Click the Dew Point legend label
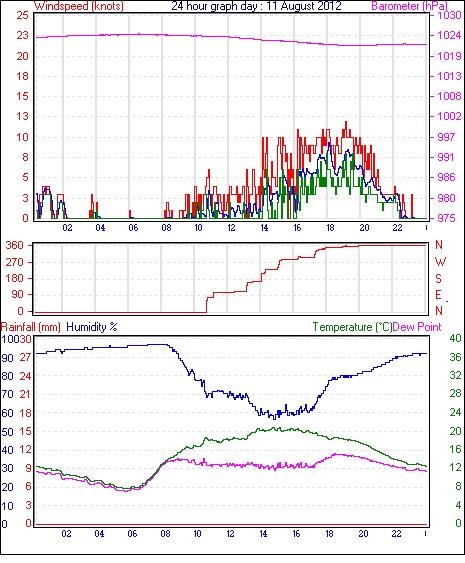Viewport: 465px width, 563px height. pyautogui.click(x=417, y=327)
